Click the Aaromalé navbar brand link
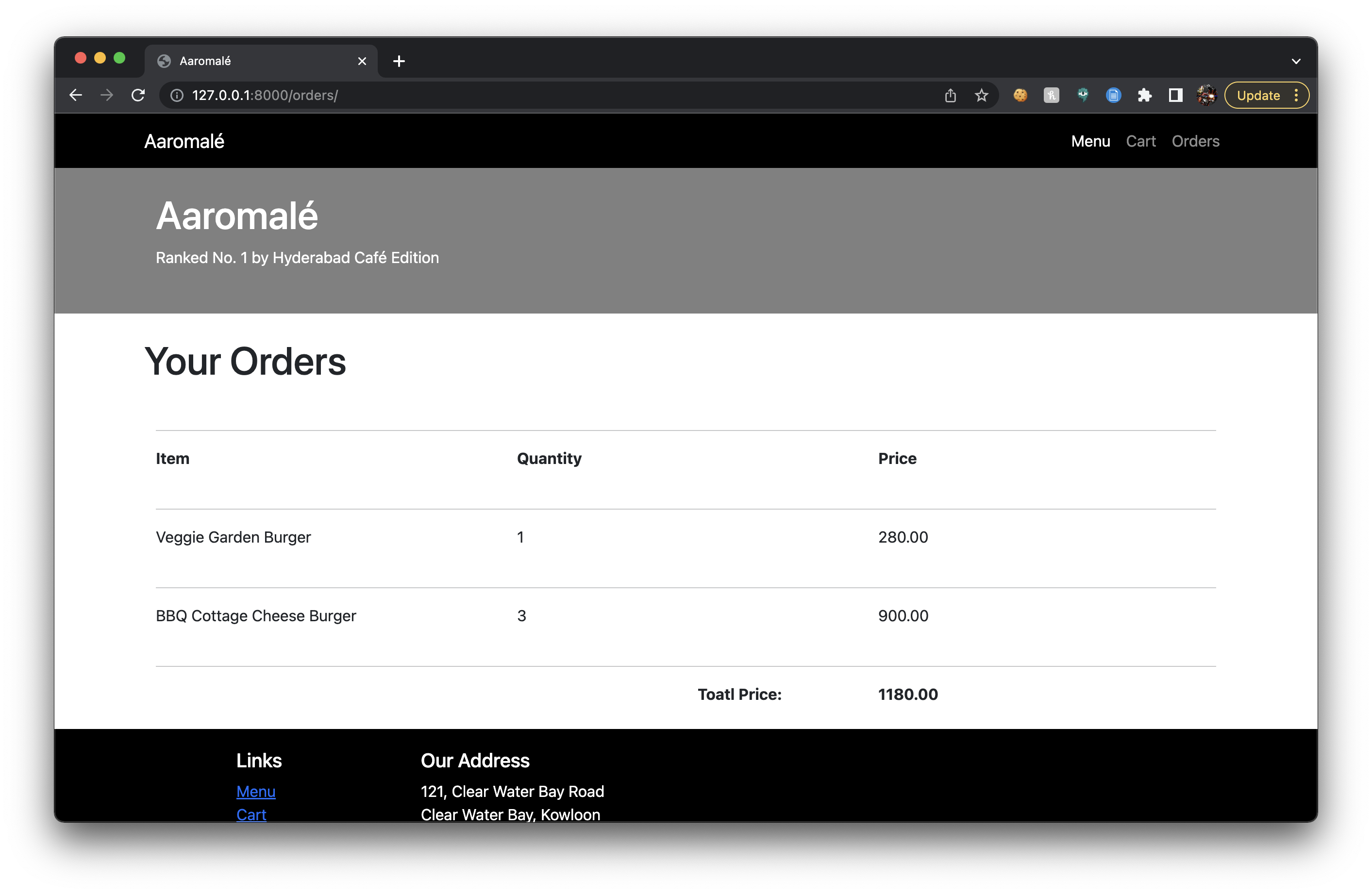The height and width of the screenshot is (894, 1372). tap(184, 141)
